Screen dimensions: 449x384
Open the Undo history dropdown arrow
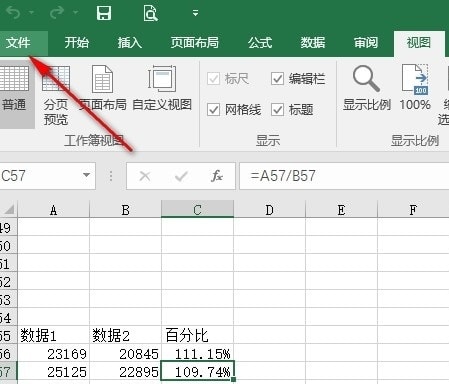point(32,13)
